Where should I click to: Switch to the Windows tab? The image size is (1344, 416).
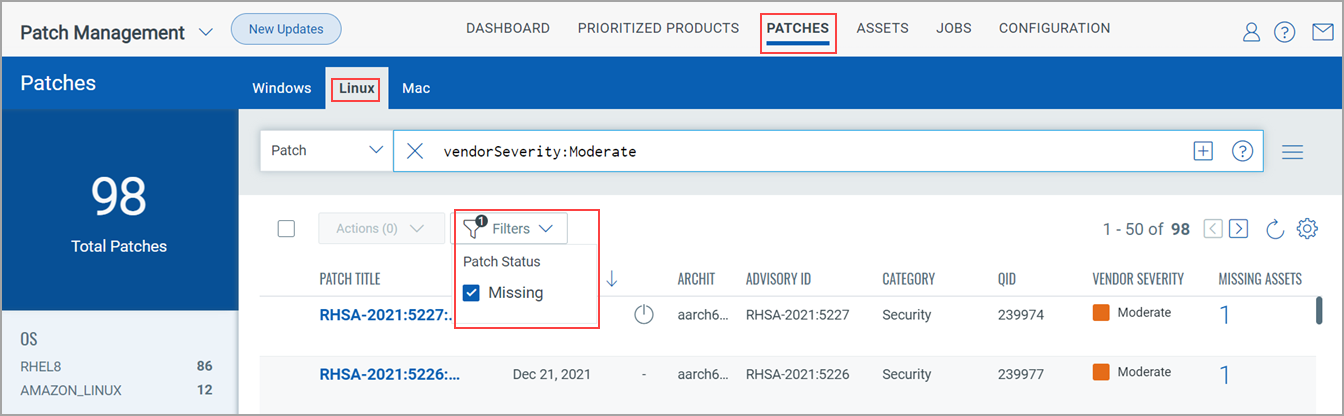281,88
